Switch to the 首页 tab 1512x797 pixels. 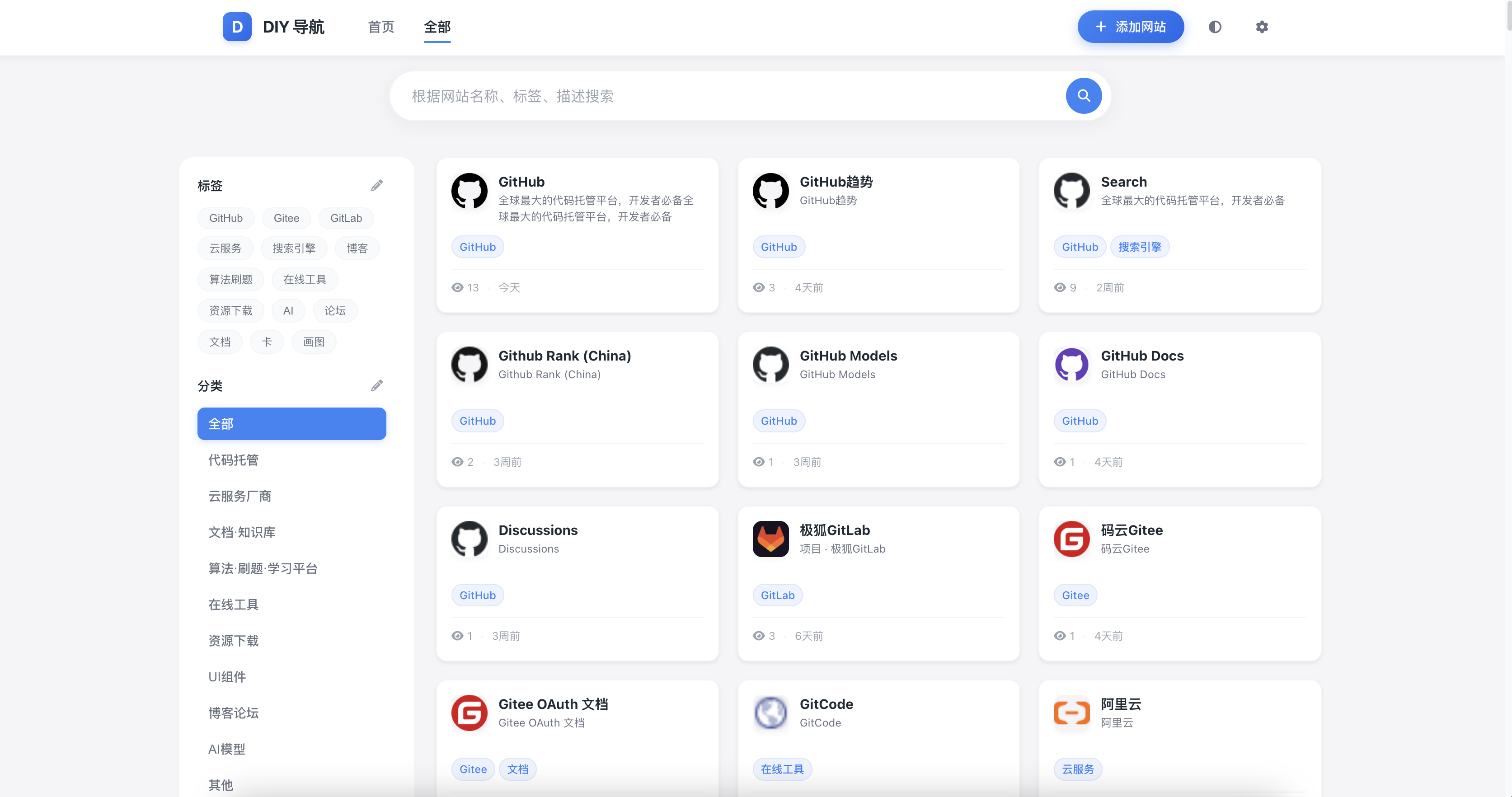pyautogui.click(x=381, y=27)
